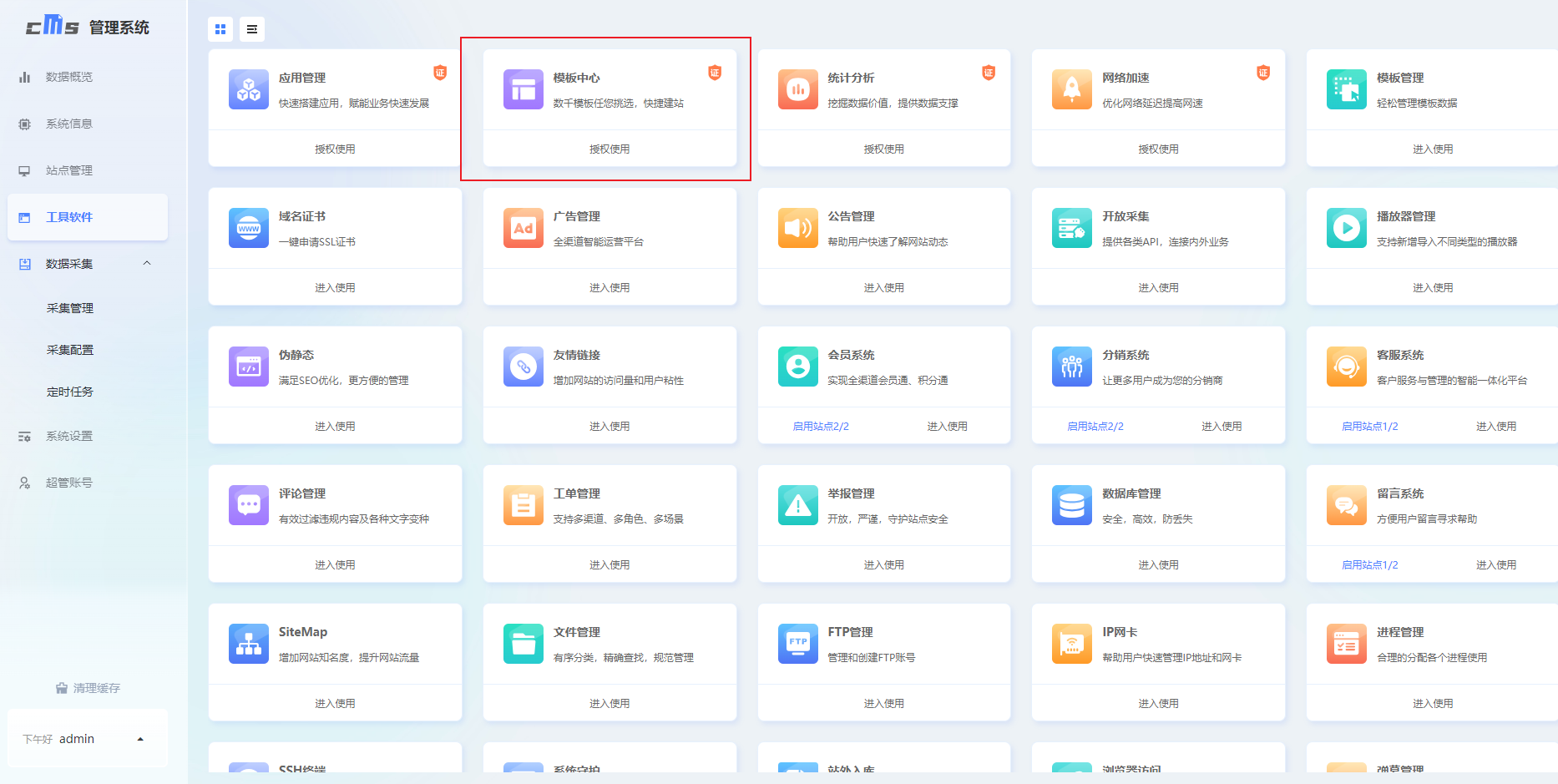Click the 模板中心 purple template icon

[x=524, y=89]
